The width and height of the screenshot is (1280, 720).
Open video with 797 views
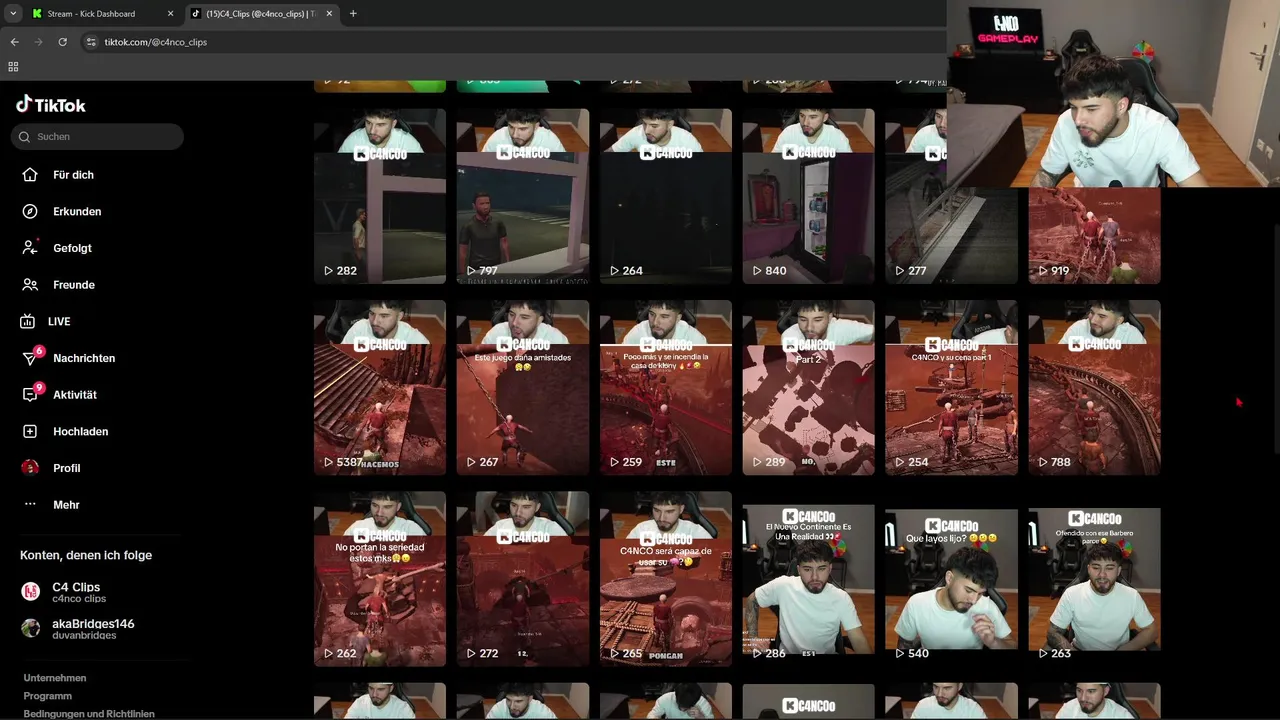point(523,196)
